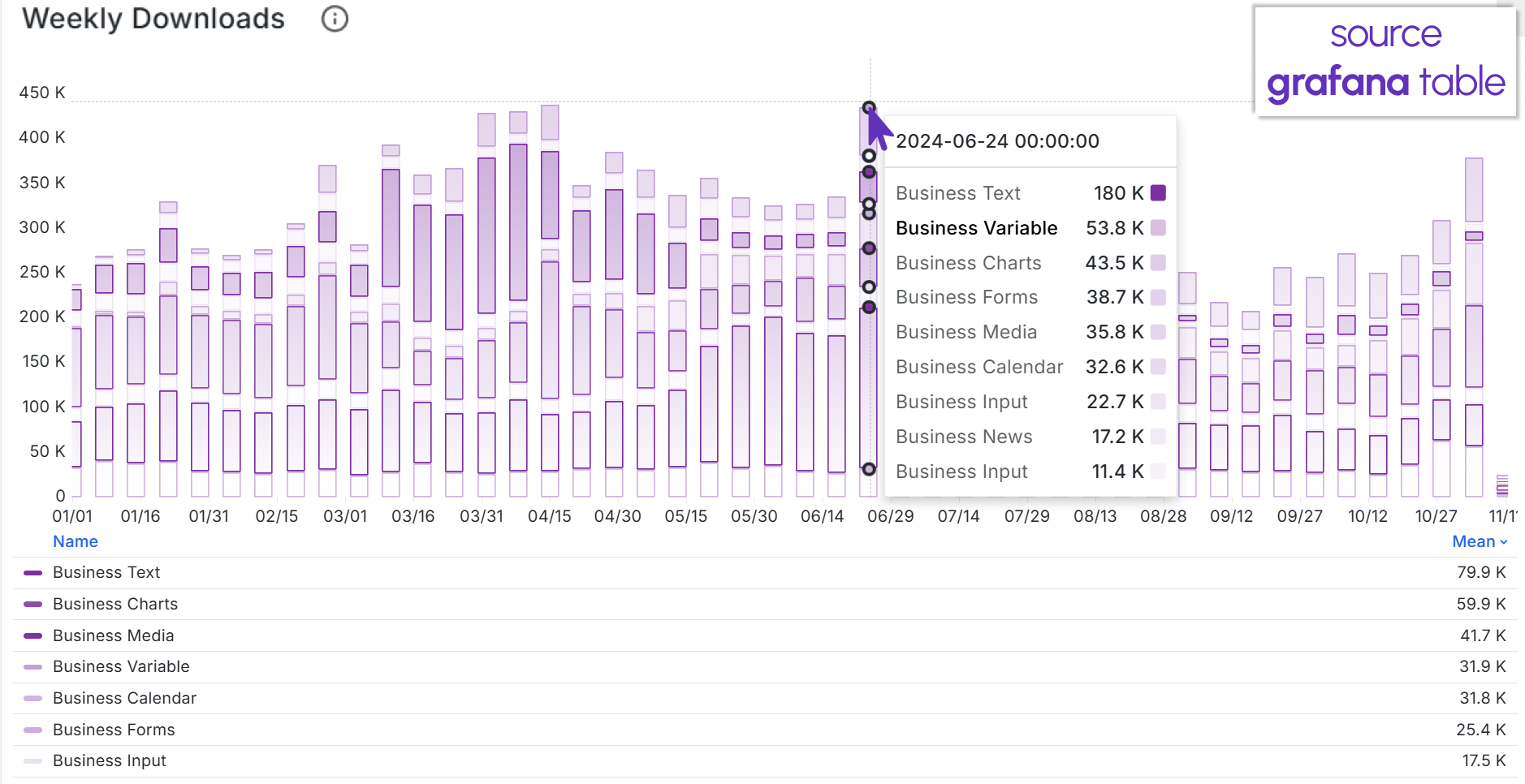Image resolution: width=1525 pixels, height=784 pixels.
Task: Click Business Media 35.8 K tooltip row
Action: coord(1030,332)
